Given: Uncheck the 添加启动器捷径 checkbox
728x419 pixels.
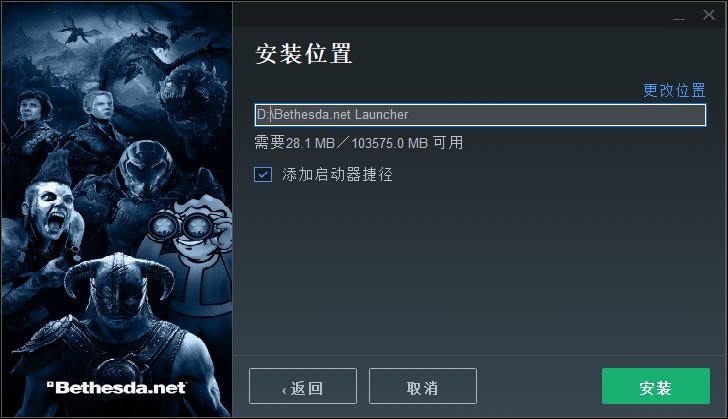Looking at the screenshot, I should pyautogui.click(x=263, y=174).
